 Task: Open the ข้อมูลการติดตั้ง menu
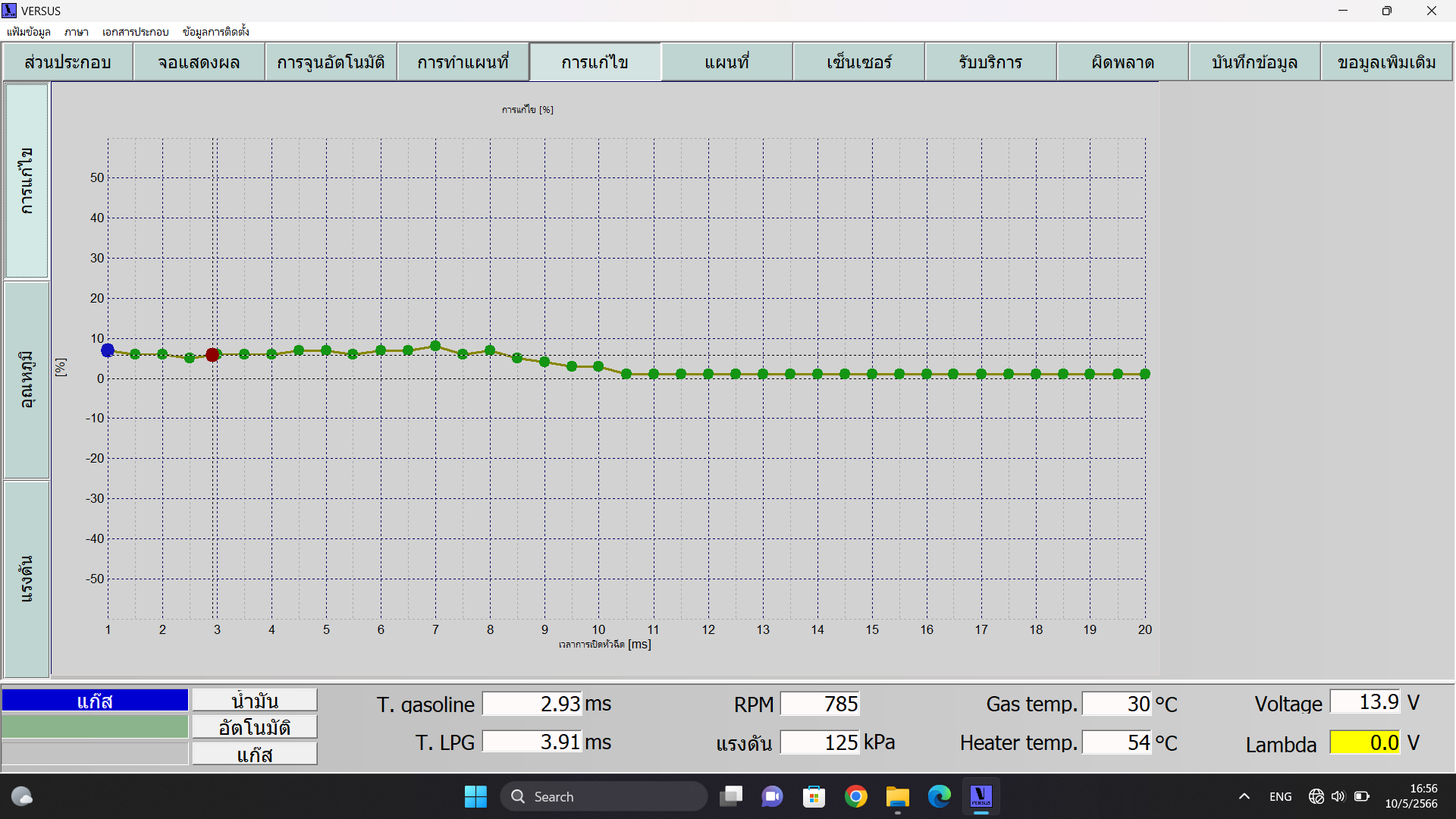tap(215, 32)
